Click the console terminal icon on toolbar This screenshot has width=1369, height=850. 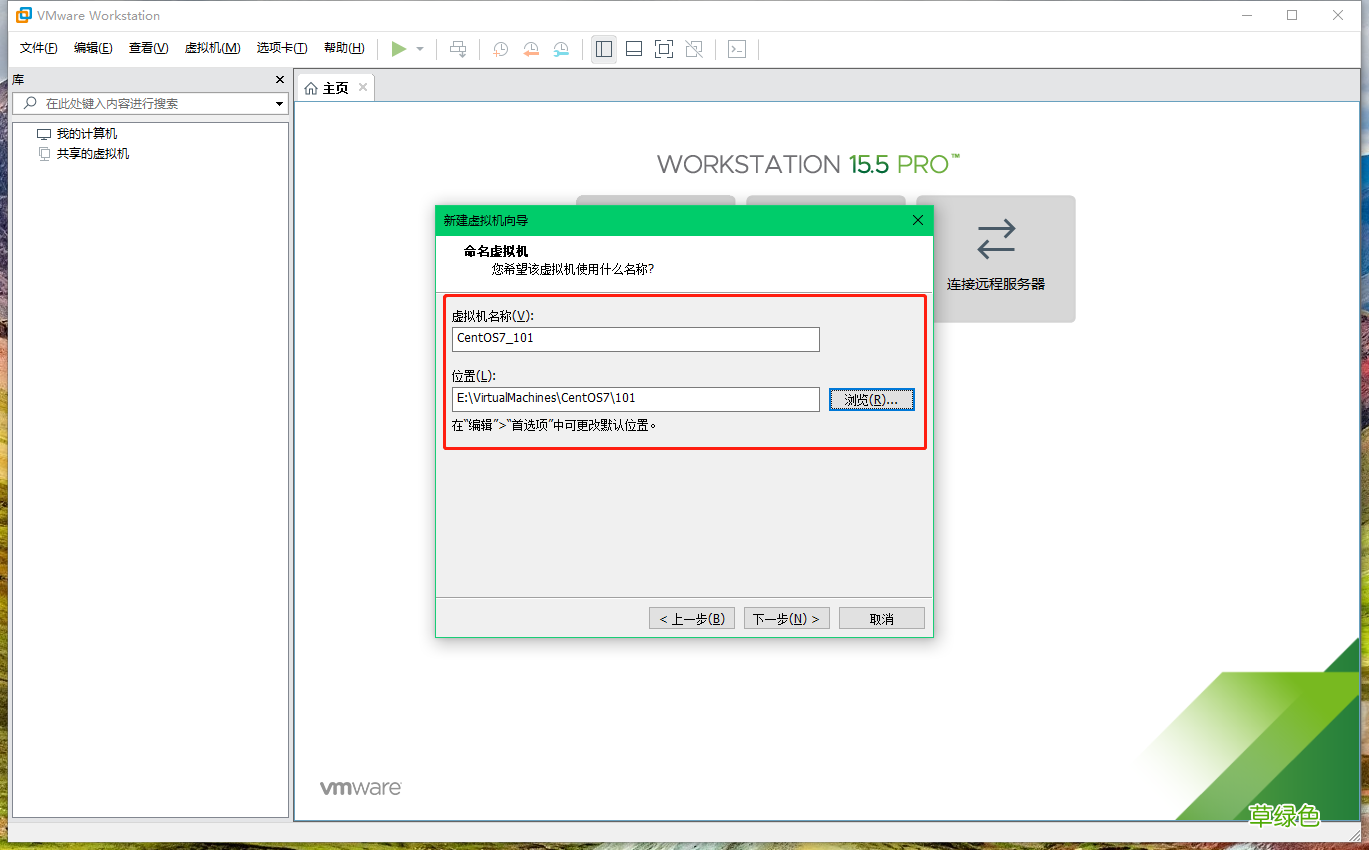coord(737,48)
